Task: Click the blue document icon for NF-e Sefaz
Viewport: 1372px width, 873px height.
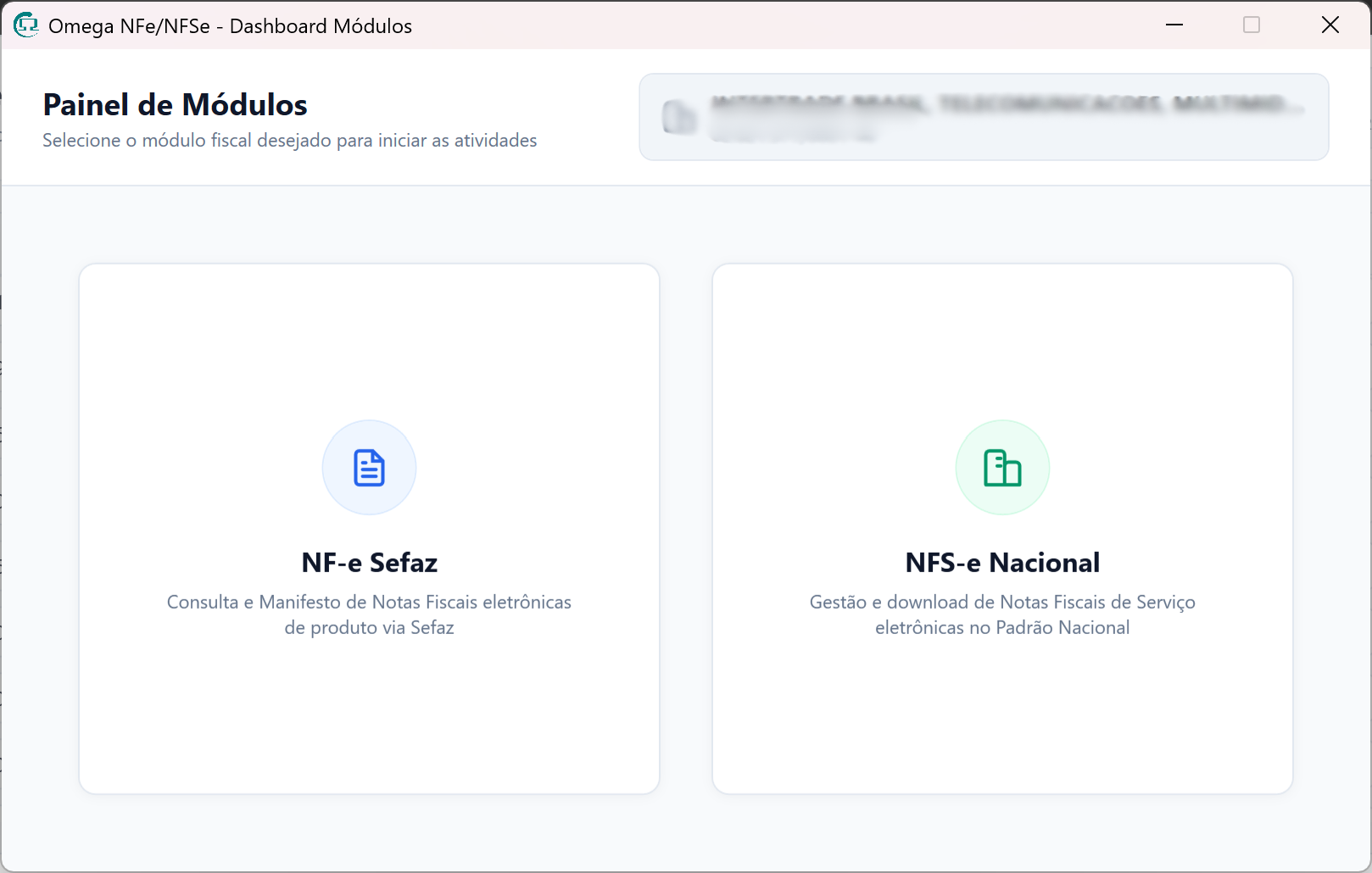Action: (369, 468)
